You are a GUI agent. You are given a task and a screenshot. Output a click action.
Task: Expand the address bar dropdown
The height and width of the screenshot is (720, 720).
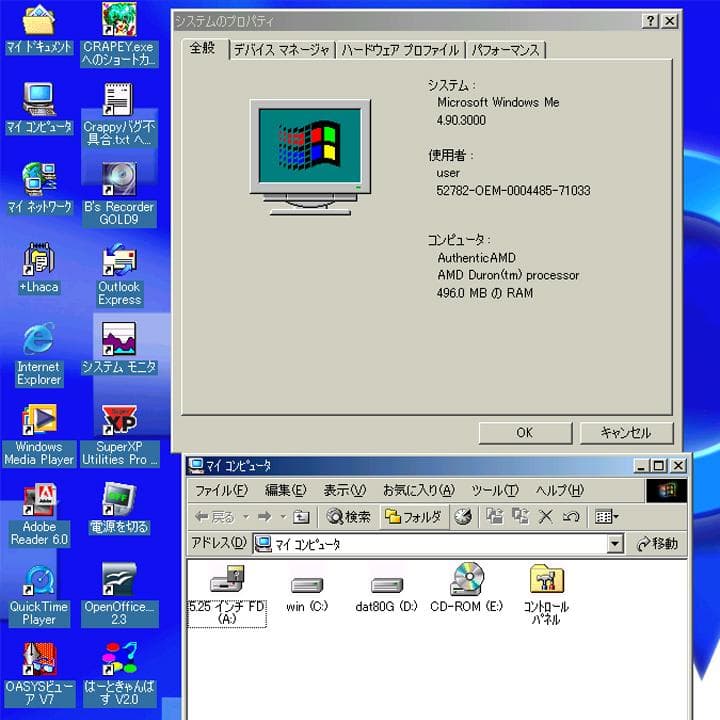coord(614,544)
